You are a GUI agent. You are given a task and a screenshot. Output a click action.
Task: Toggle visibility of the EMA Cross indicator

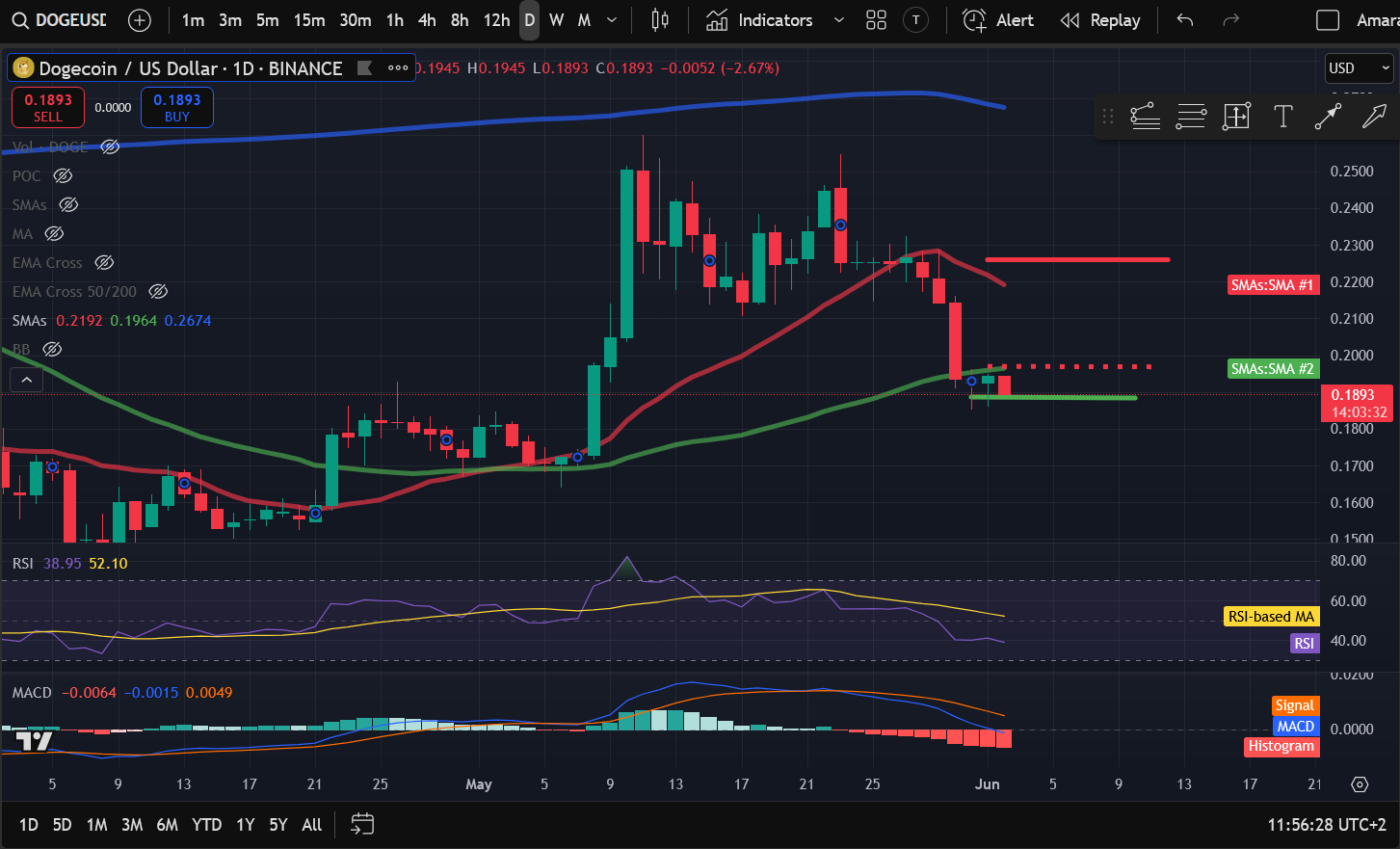pyautogui.click(x=104, y=262)
